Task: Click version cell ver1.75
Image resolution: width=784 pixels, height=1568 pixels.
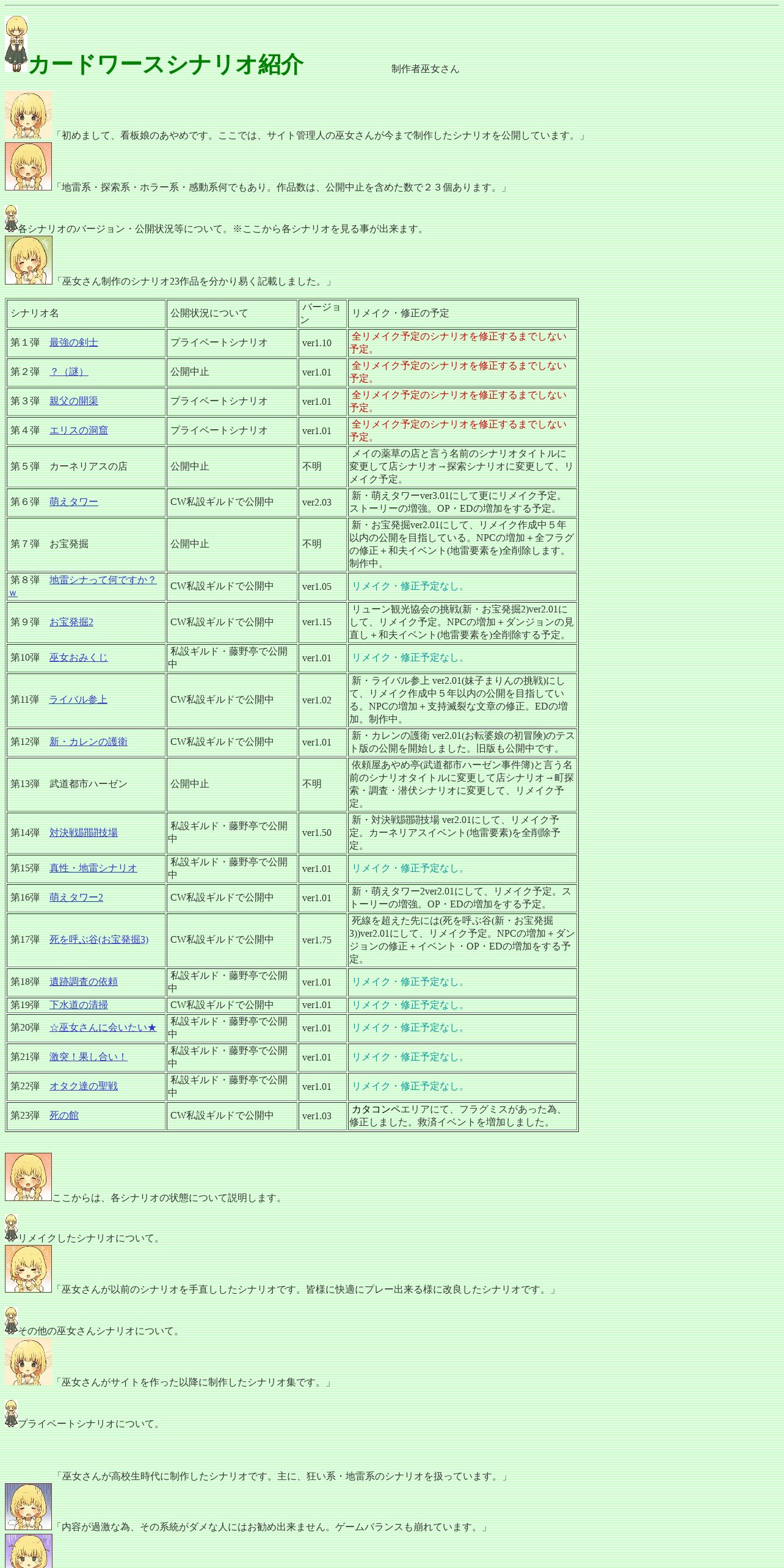Action: [x=322, y=940]
